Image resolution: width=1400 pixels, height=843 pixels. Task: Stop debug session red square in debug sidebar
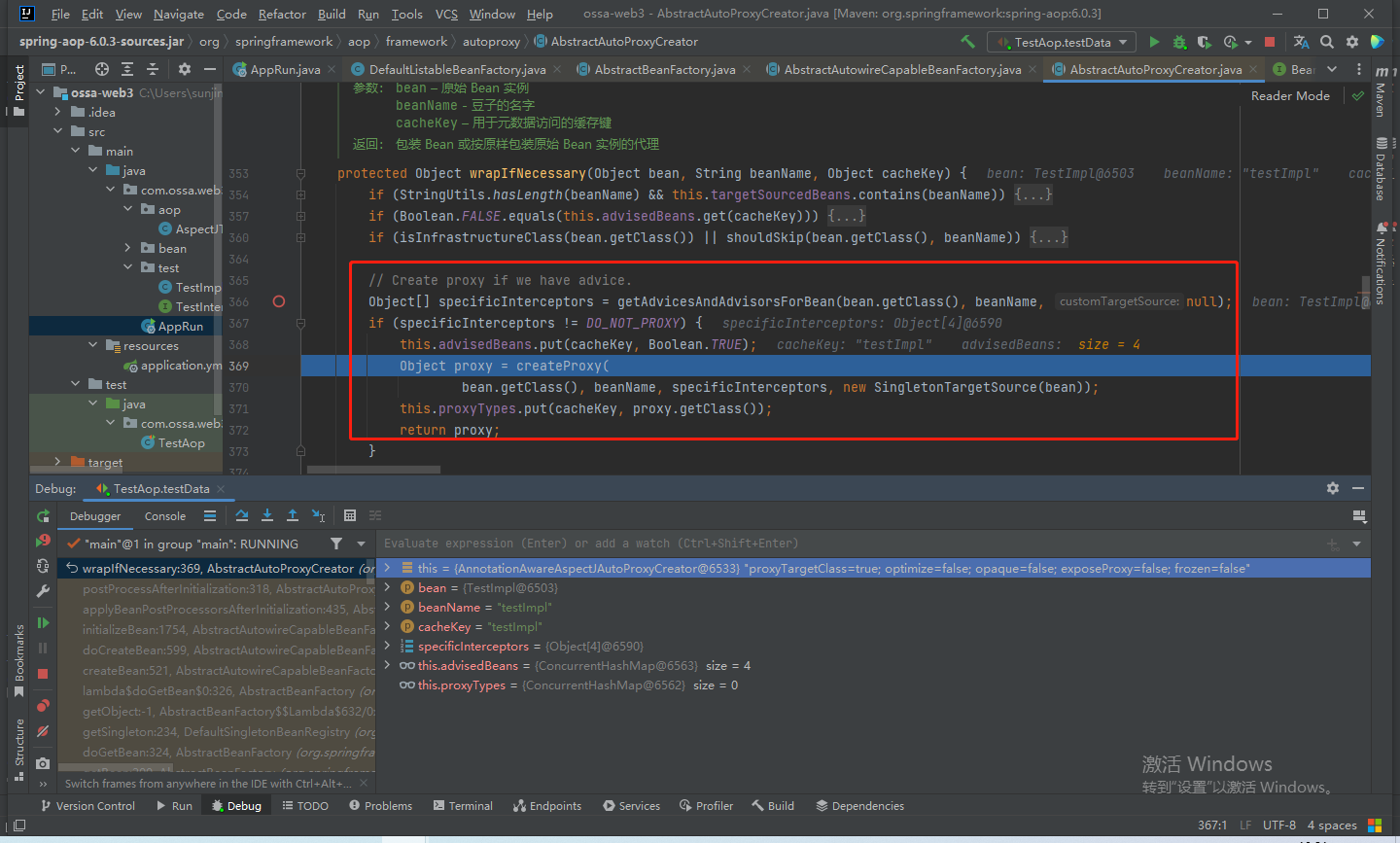tap(43, 673)
